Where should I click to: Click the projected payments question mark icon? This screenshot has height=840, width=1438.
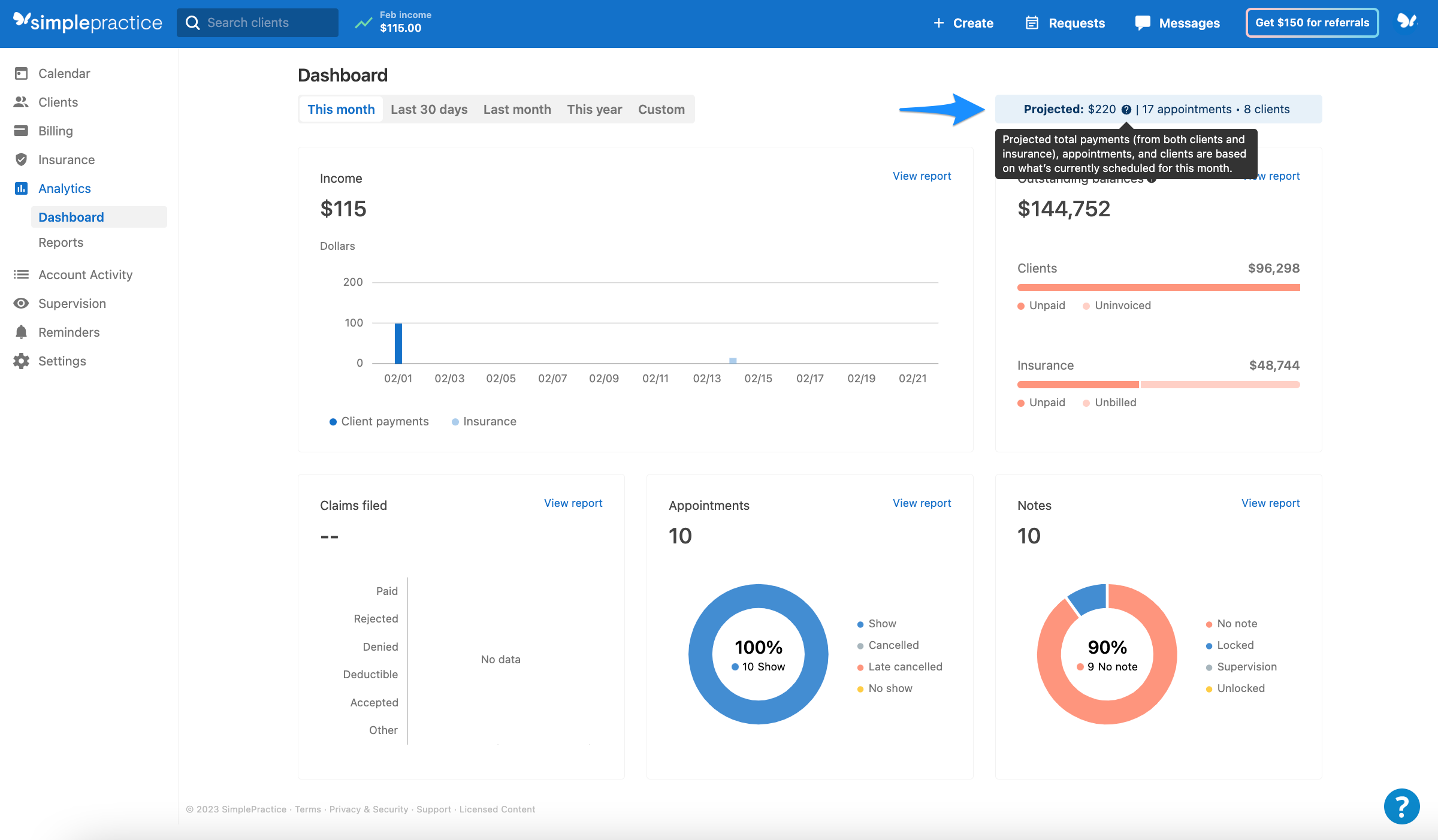[x=1126, y=109]
